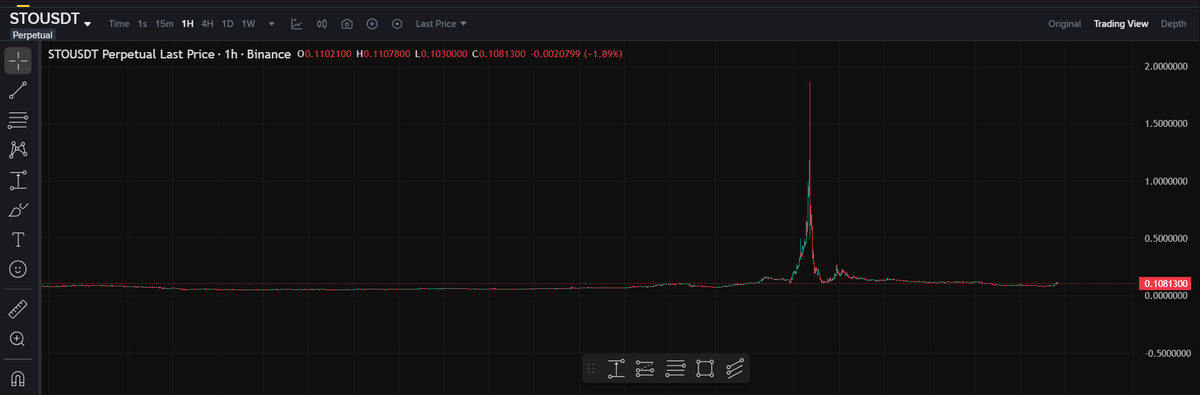This screenshot has width=1200, height=395.
Task: Open the candlestick chart style selector
Action: point(322,23)
